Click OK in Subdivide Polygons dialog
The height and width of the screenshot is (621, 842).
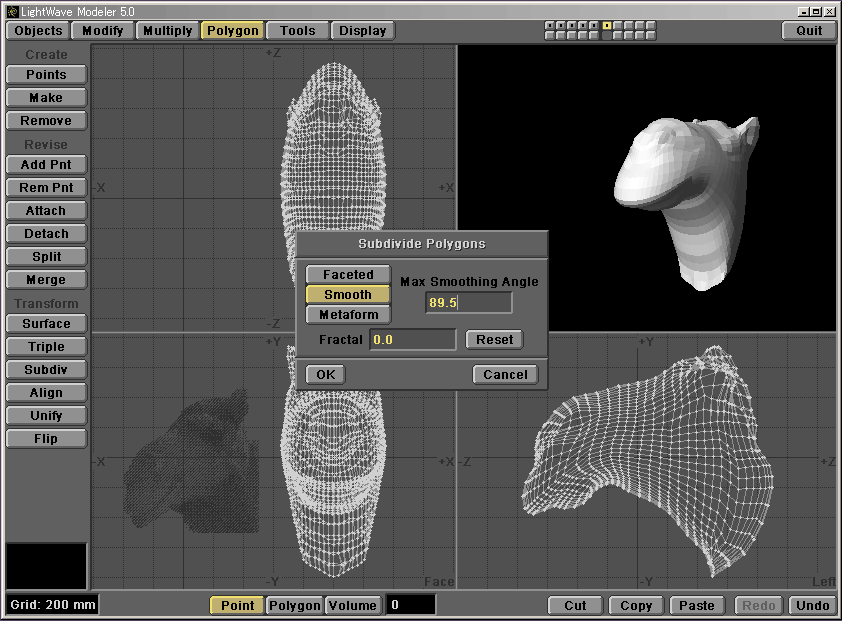pyautogui.click(x=325, y=374)
